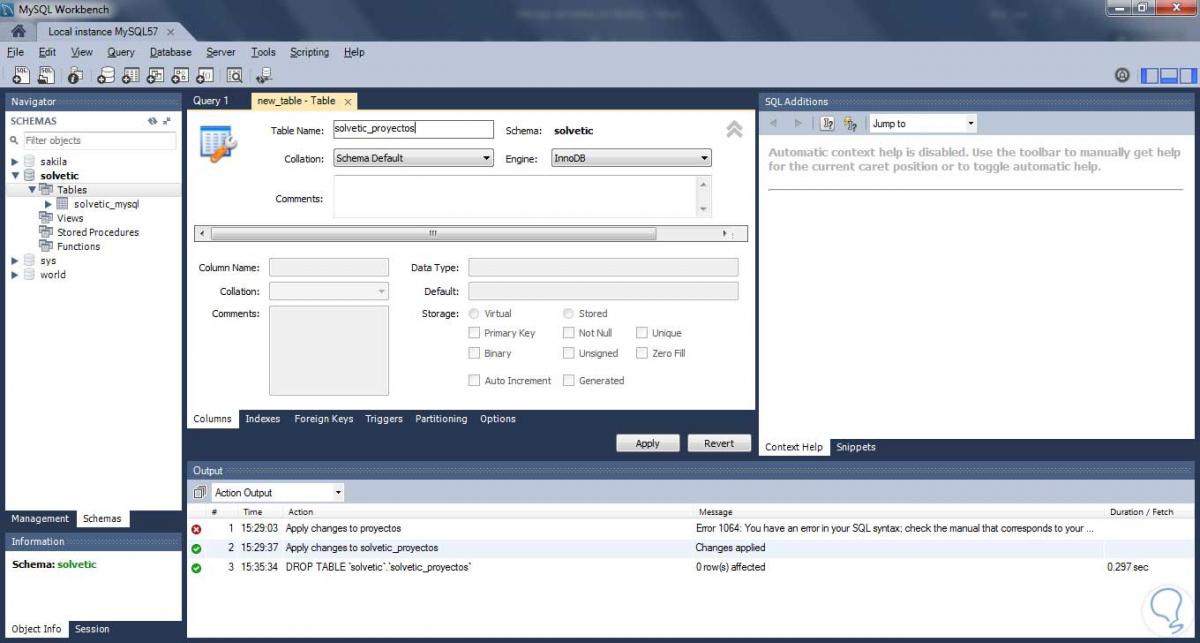Collapse schema tree icon next to refresh
This screenshot has width=1200, height=643.
(x=167, y=121)
